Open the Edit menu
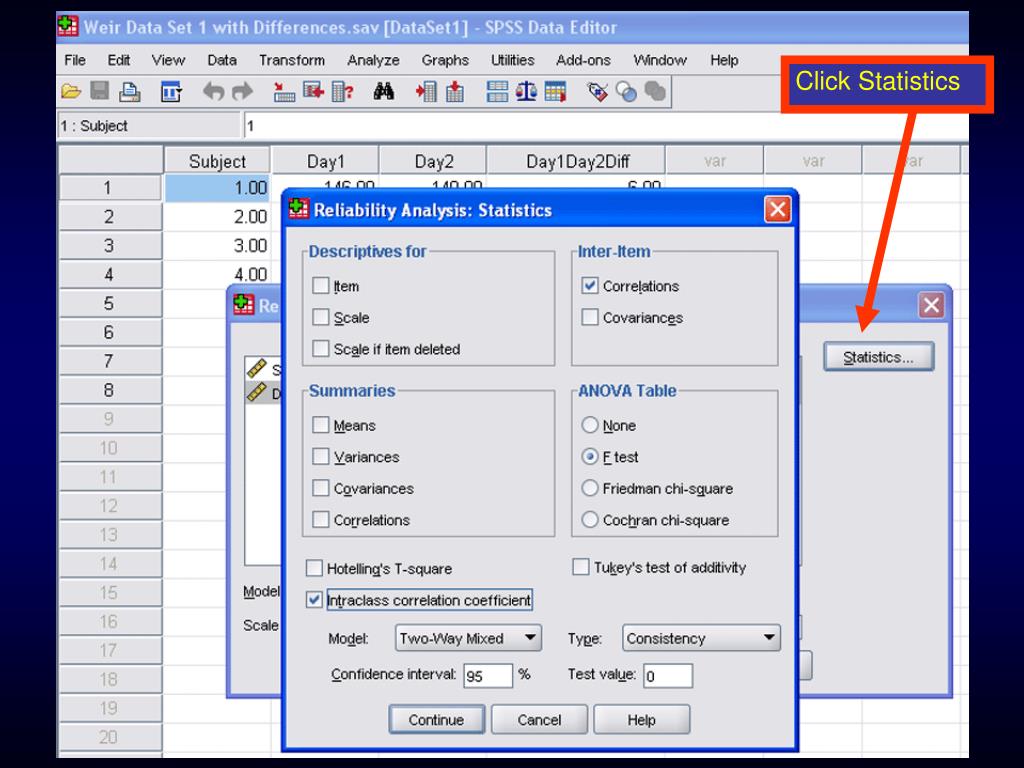Screen dimensions: 1024x768 click(x=119, y=60)
